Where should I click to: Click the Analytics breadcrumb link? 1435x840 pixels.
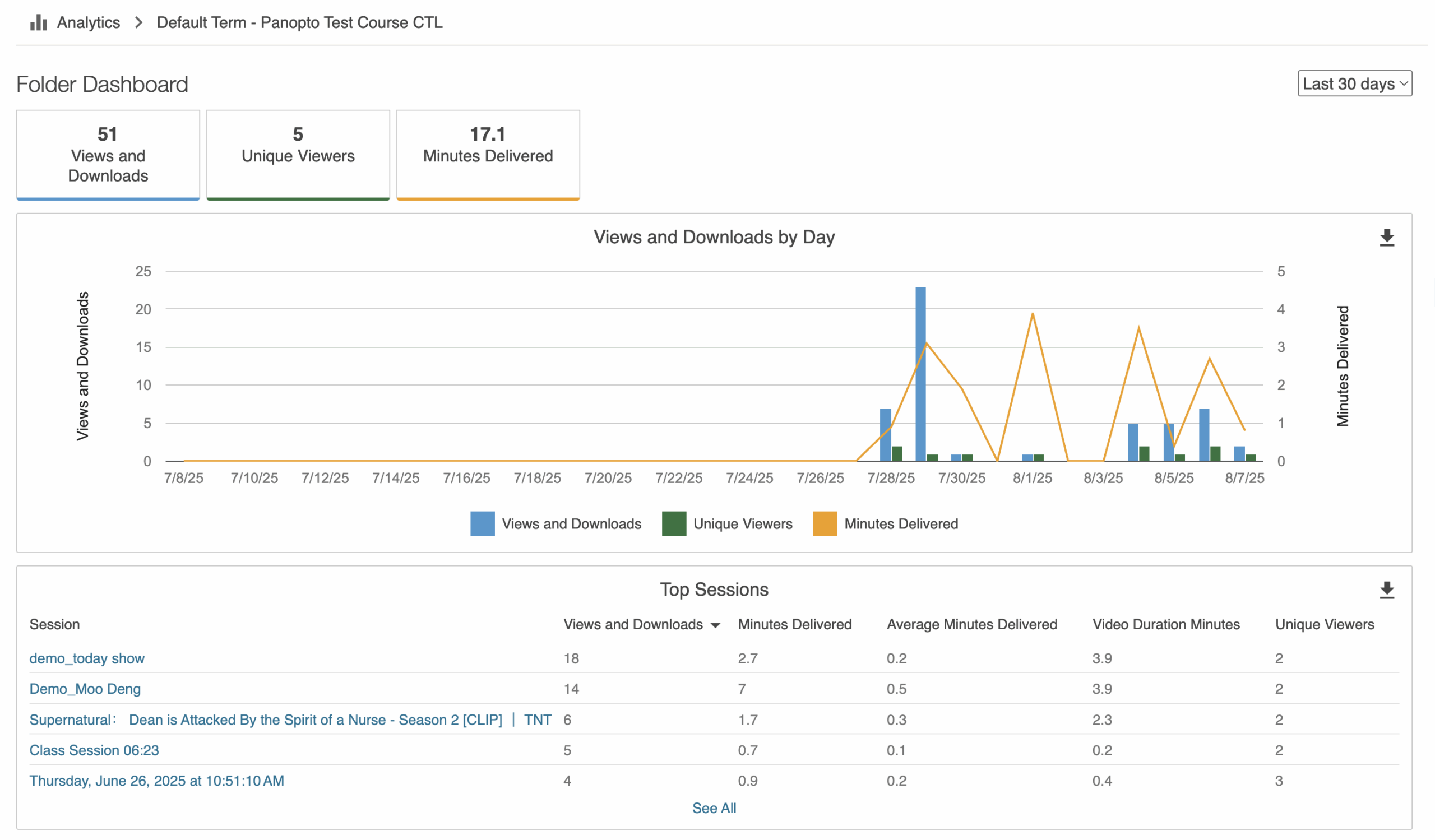coord(88,22)
